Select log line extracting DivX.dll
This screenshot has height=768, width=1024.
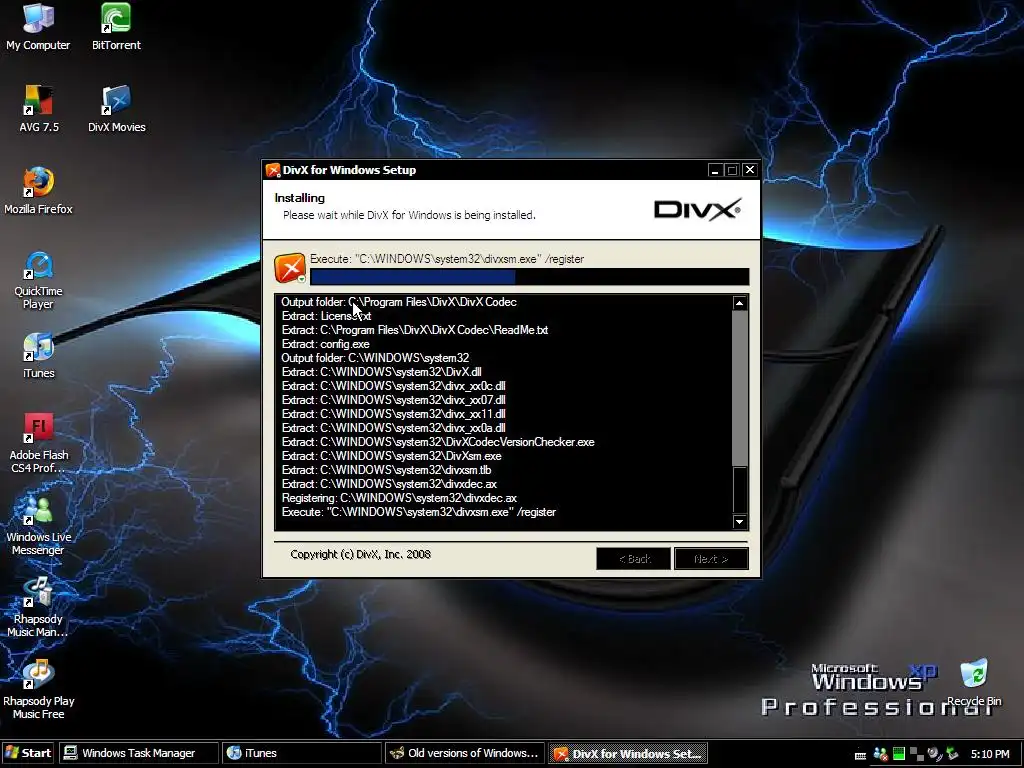(x=381, y=372)
